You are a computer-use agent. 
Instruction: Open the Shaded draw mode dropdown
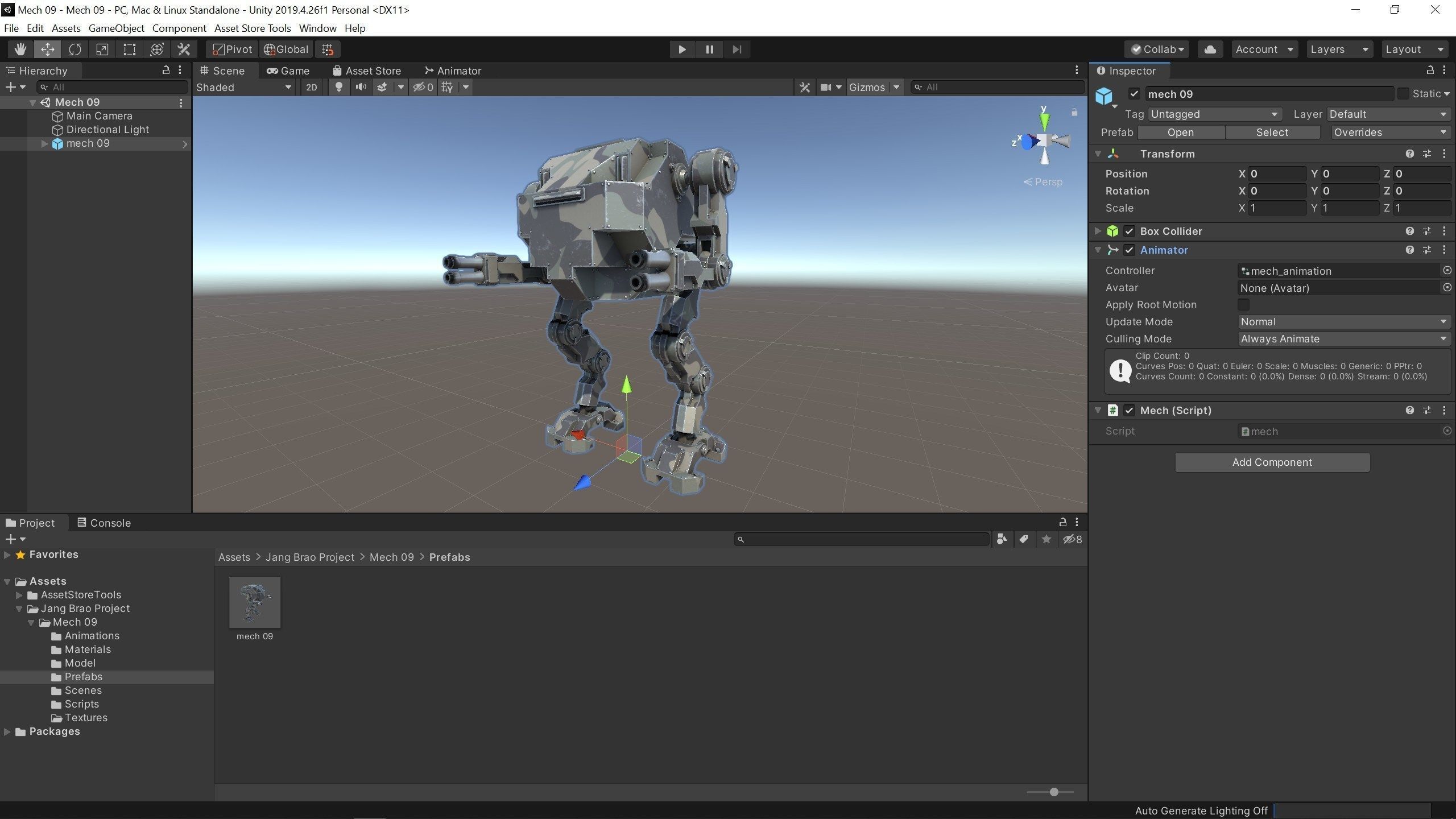click(x=243, y=87)
